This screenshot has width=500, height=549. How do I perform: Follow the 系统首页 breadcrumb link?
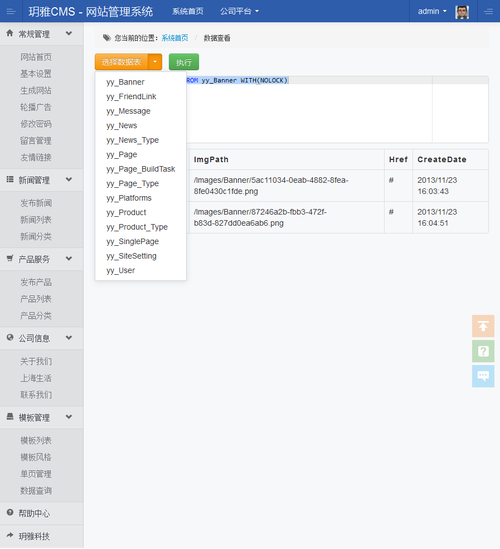pos(175,38)
